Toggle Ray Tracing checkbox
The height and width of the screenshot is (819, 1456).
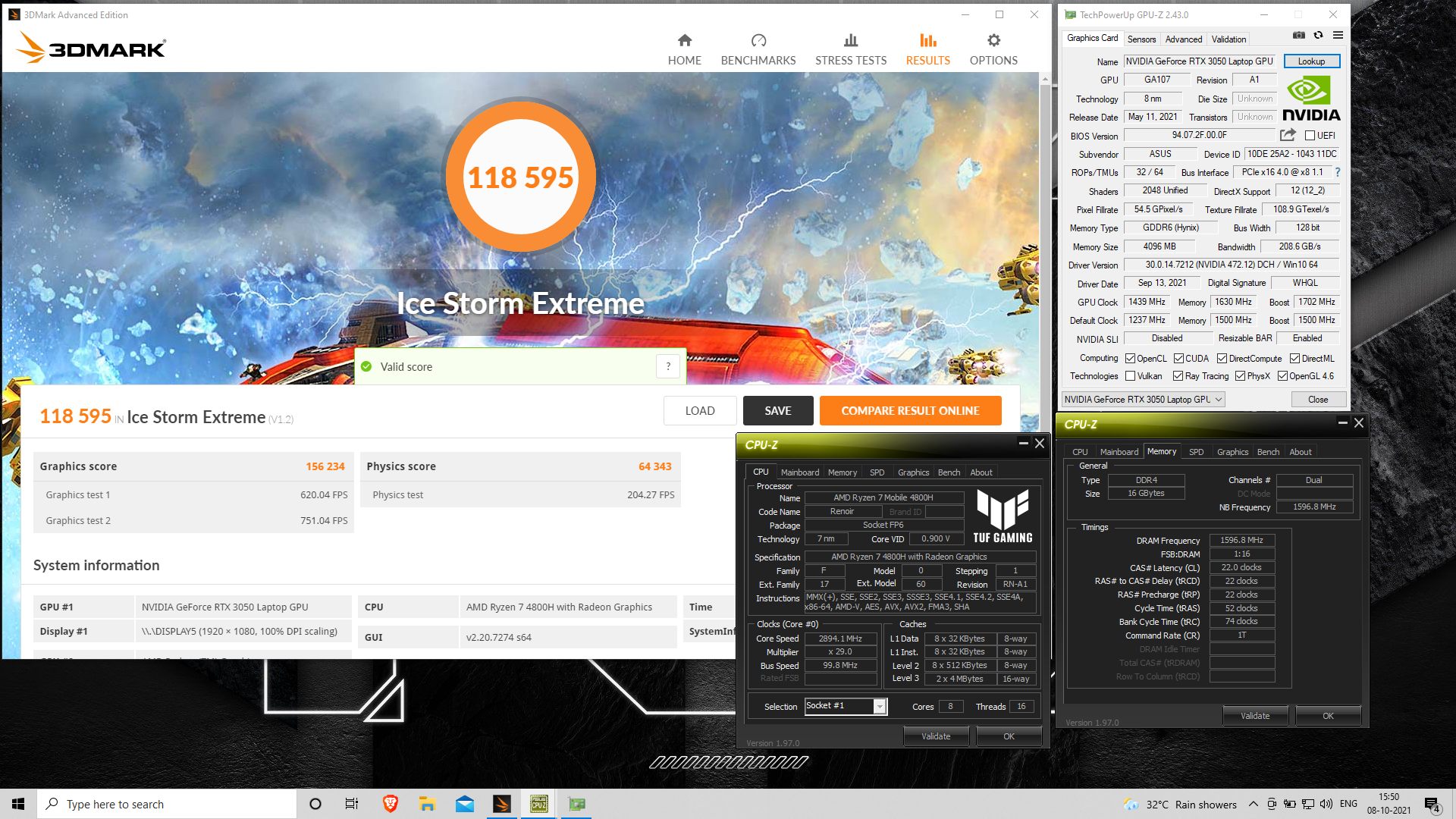pyautogui.click(x=1178, y=376)
